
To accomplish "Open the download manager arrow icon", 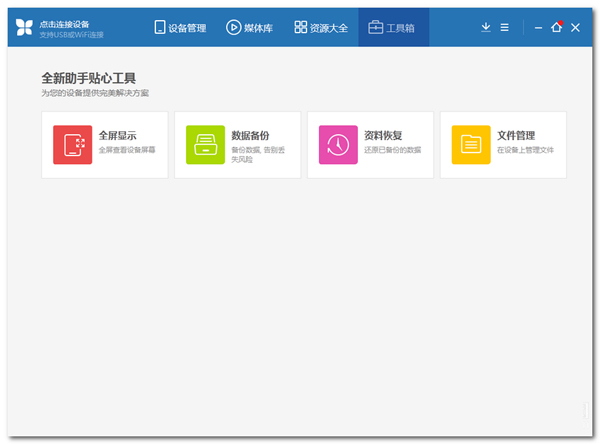I will pos(486,28).
